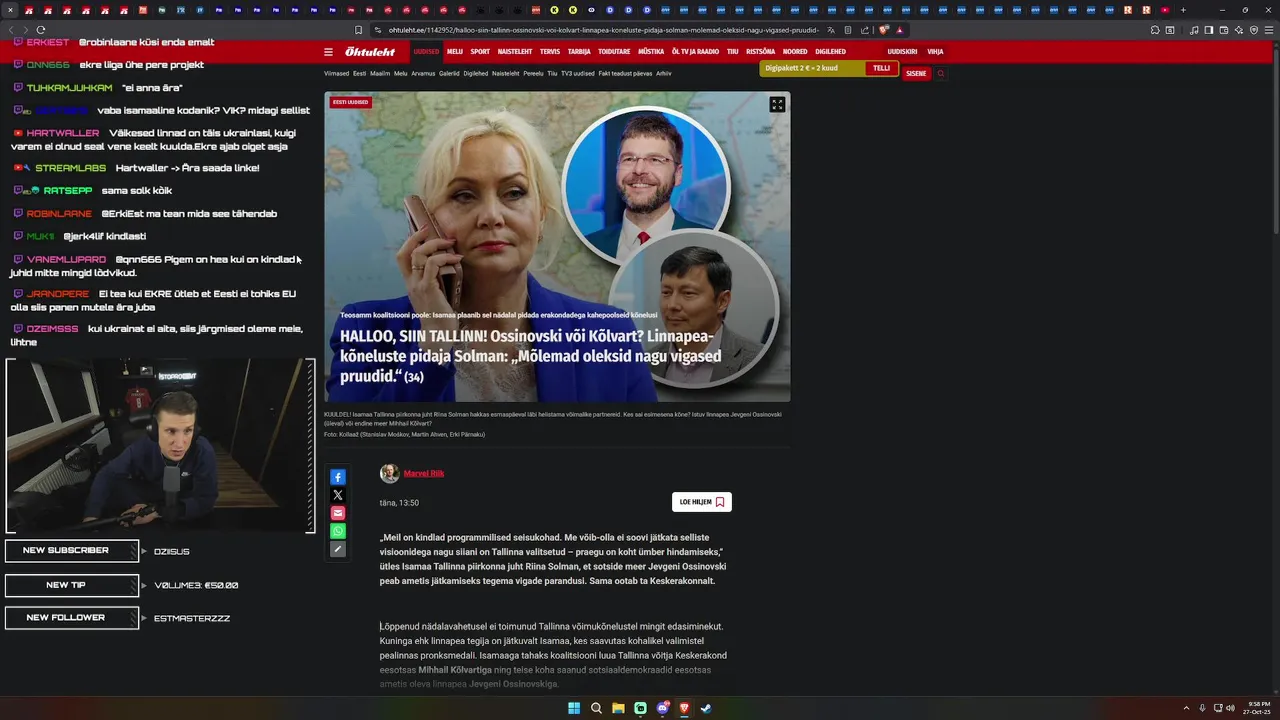The height and width of the screenshot is (720, 1280).
Task: Open Discord from the taskbar
Action: [662, 708]
